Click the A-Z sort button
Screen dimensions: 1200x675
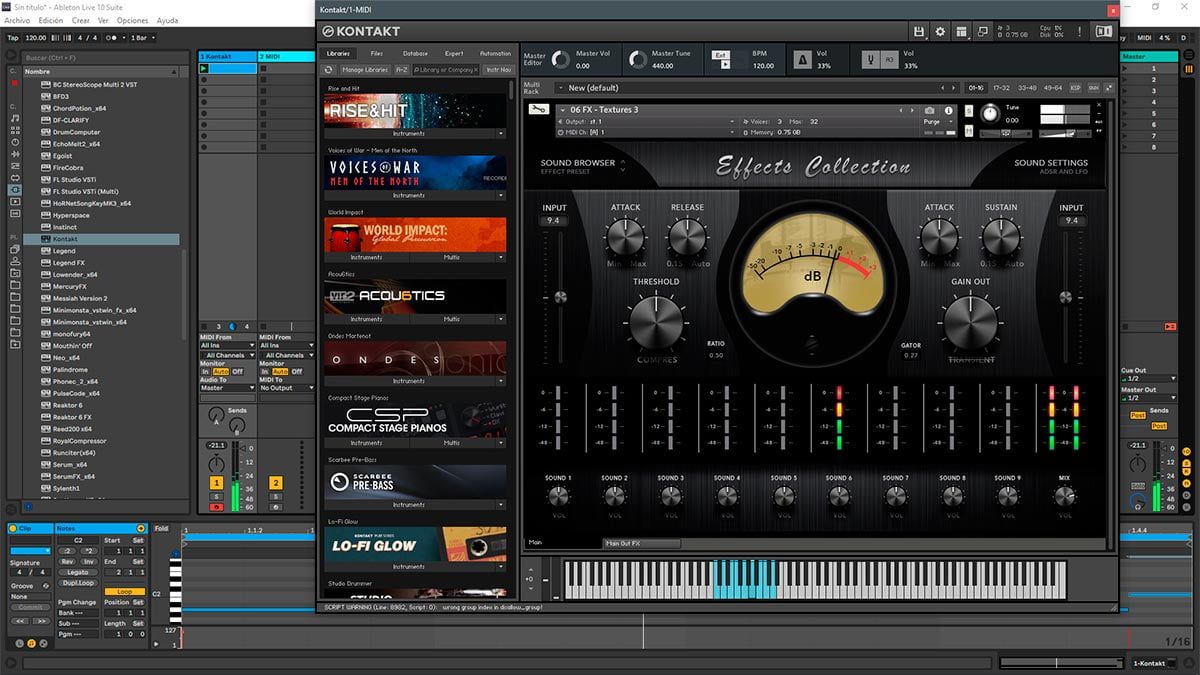pos(402,70)
